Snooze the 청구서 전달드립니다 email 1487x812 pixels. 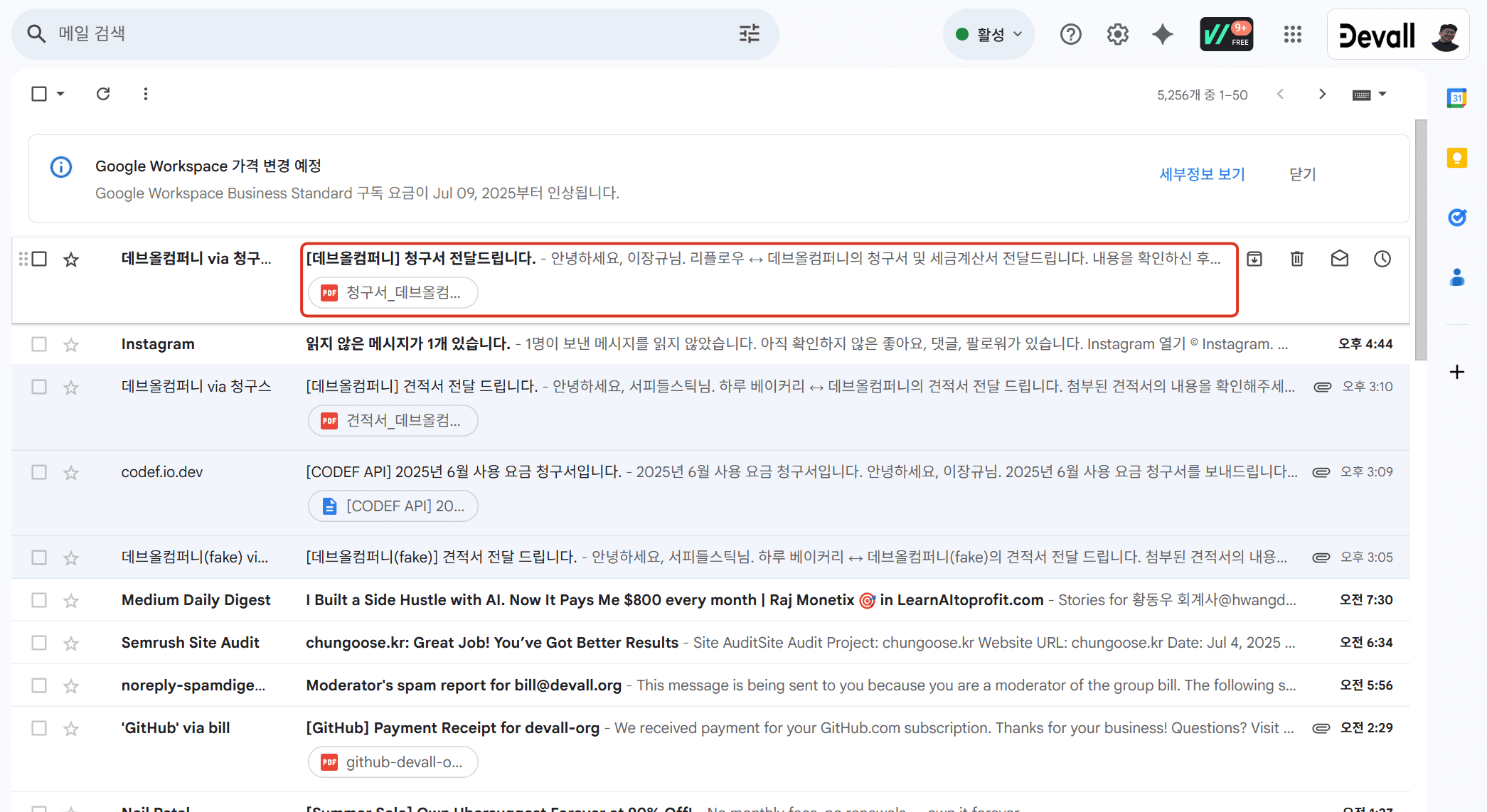tap(1382, 259)
